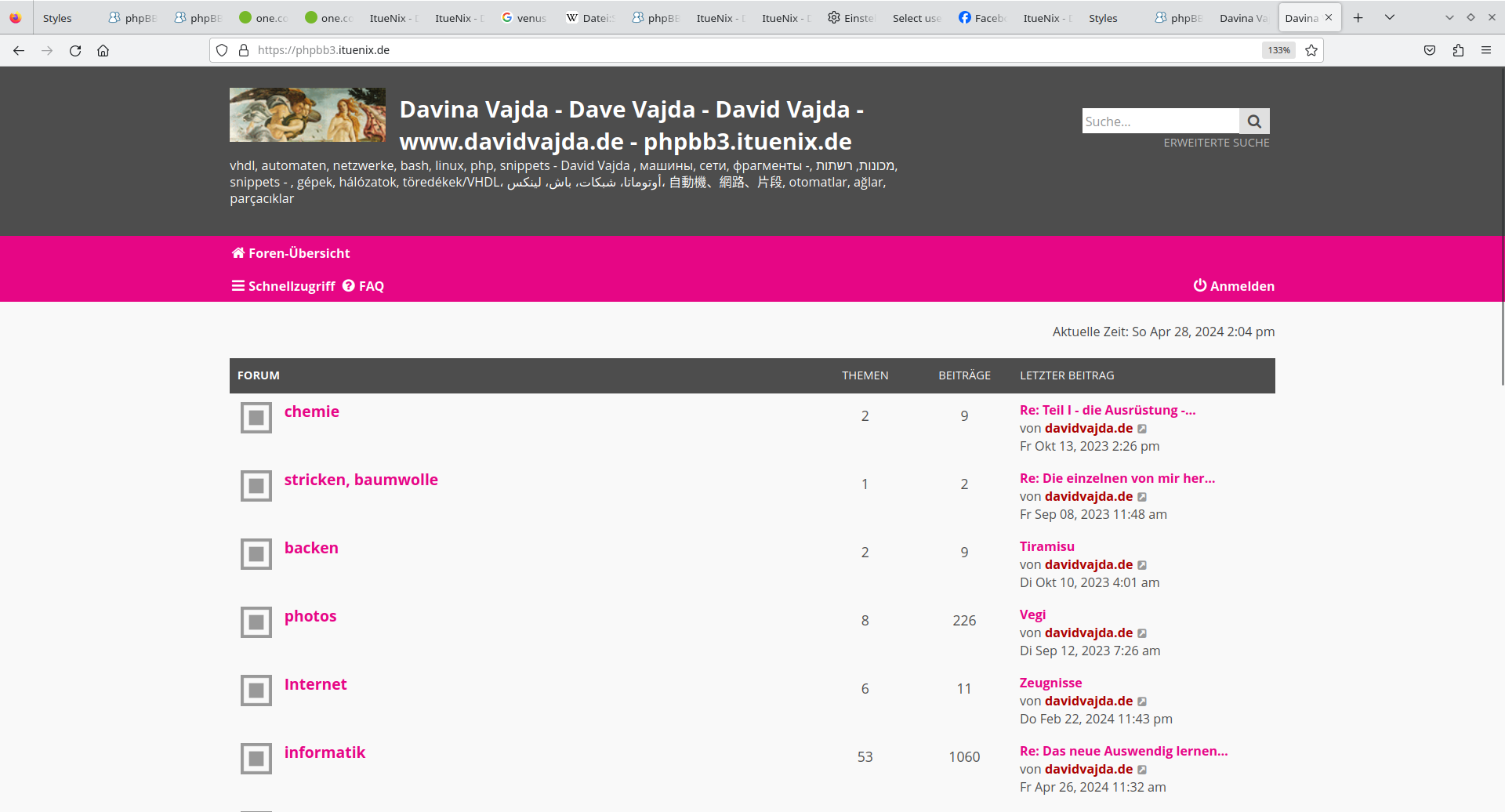Click the Anmelden login link
The width and height of the screenshot is (1505, 812).
1234,286
